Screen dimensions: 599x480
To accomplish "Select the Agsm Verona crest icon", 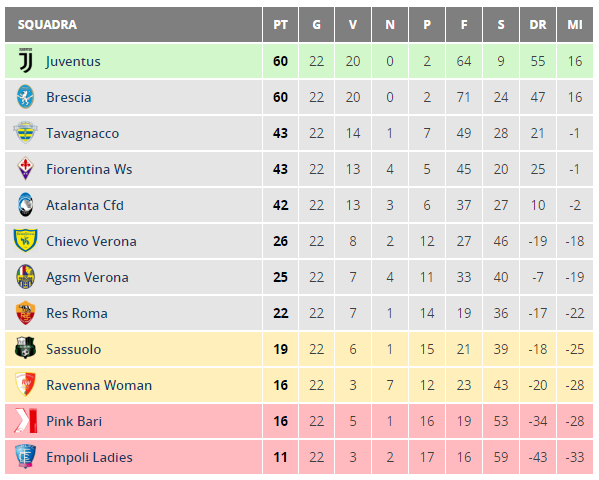I will [25, 276].
